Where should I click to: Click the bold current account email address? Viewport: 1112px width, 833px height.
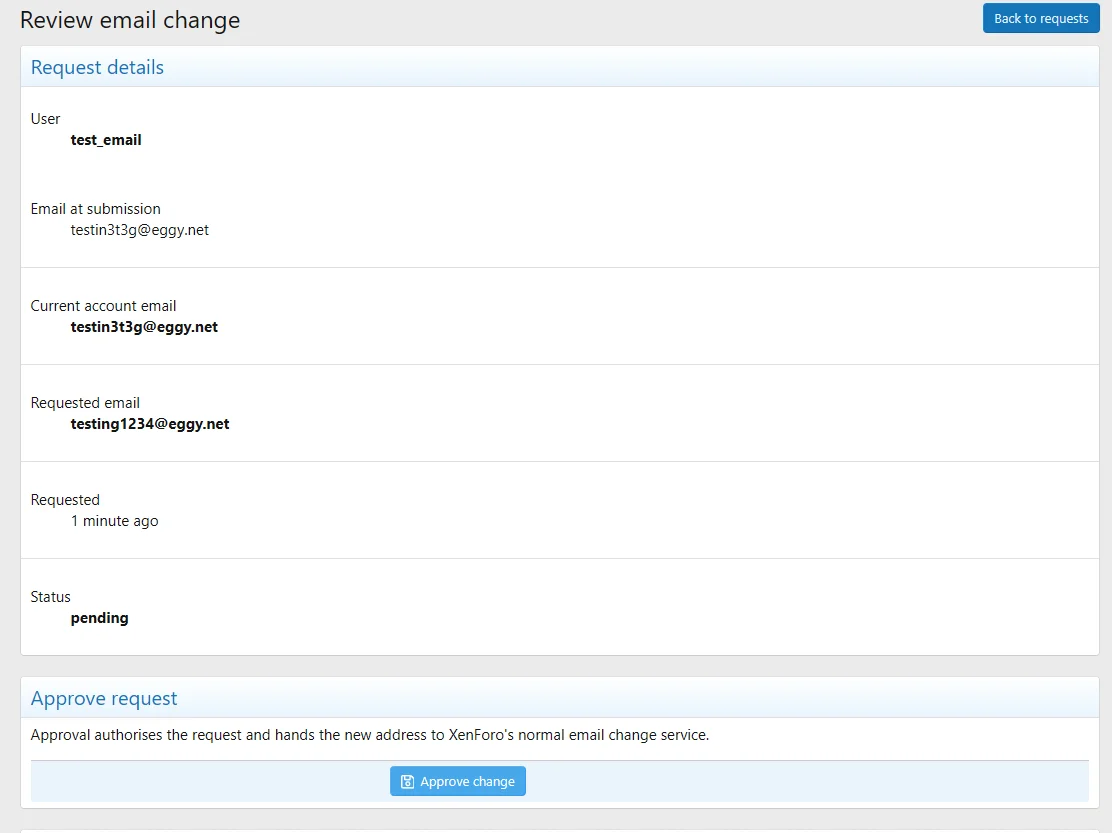coord(144,328)
